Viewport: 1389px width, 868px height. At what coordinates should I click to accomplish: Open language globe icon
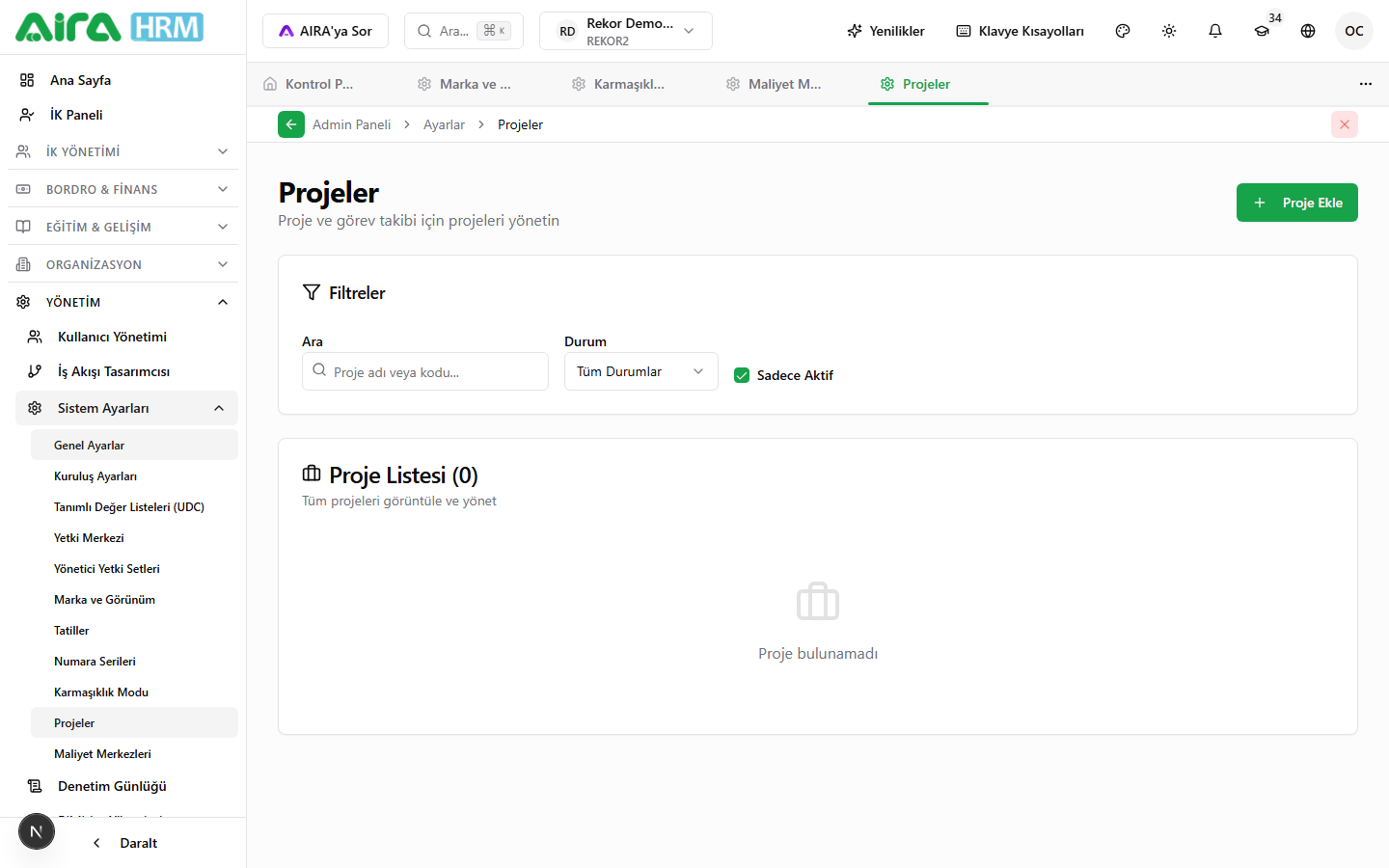pos(1308,31)
